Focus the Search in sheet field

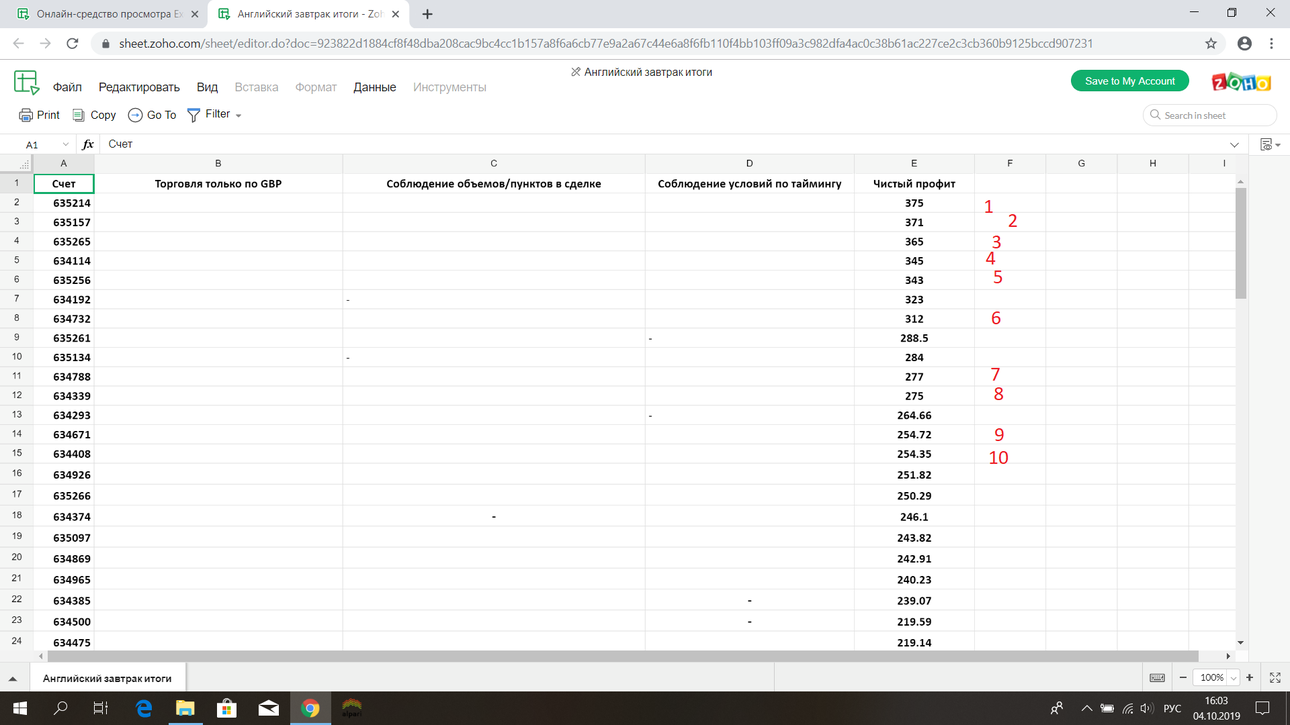point(1209,115)
